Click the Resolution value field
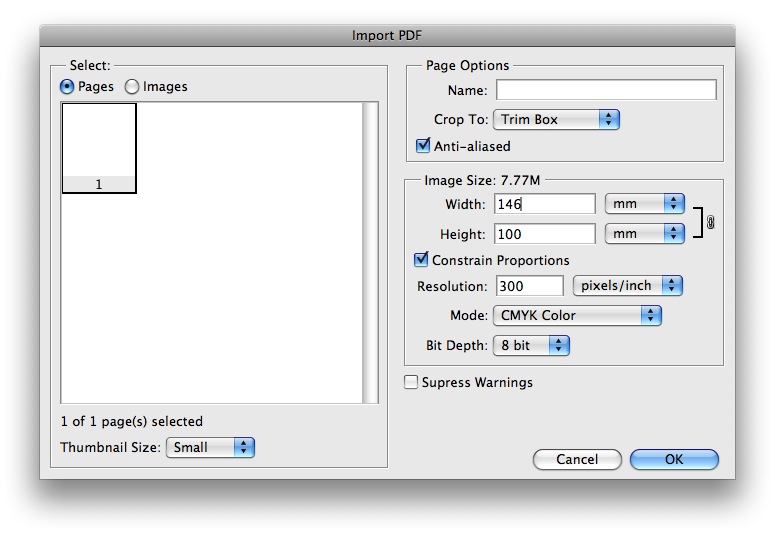The height and width of the screenshot is (534, 775). click(x=529, y=286)
